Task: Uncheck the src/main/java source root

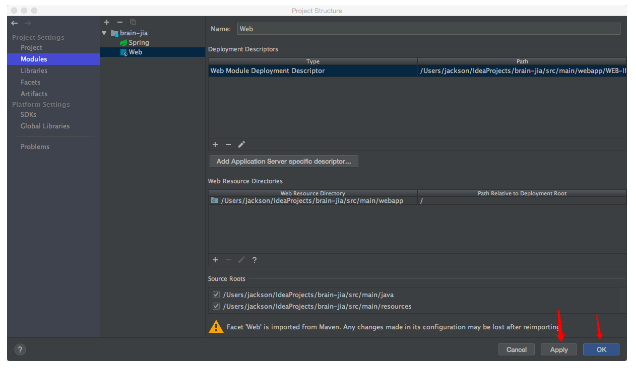Action: (216, 295)
